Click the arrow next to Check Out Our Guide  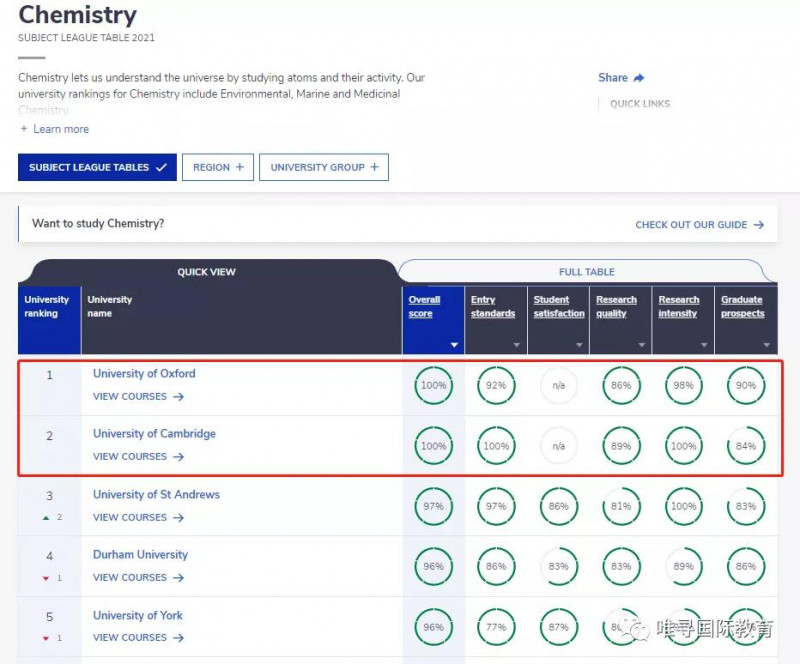pyautogui.click(x=759, y=225)
